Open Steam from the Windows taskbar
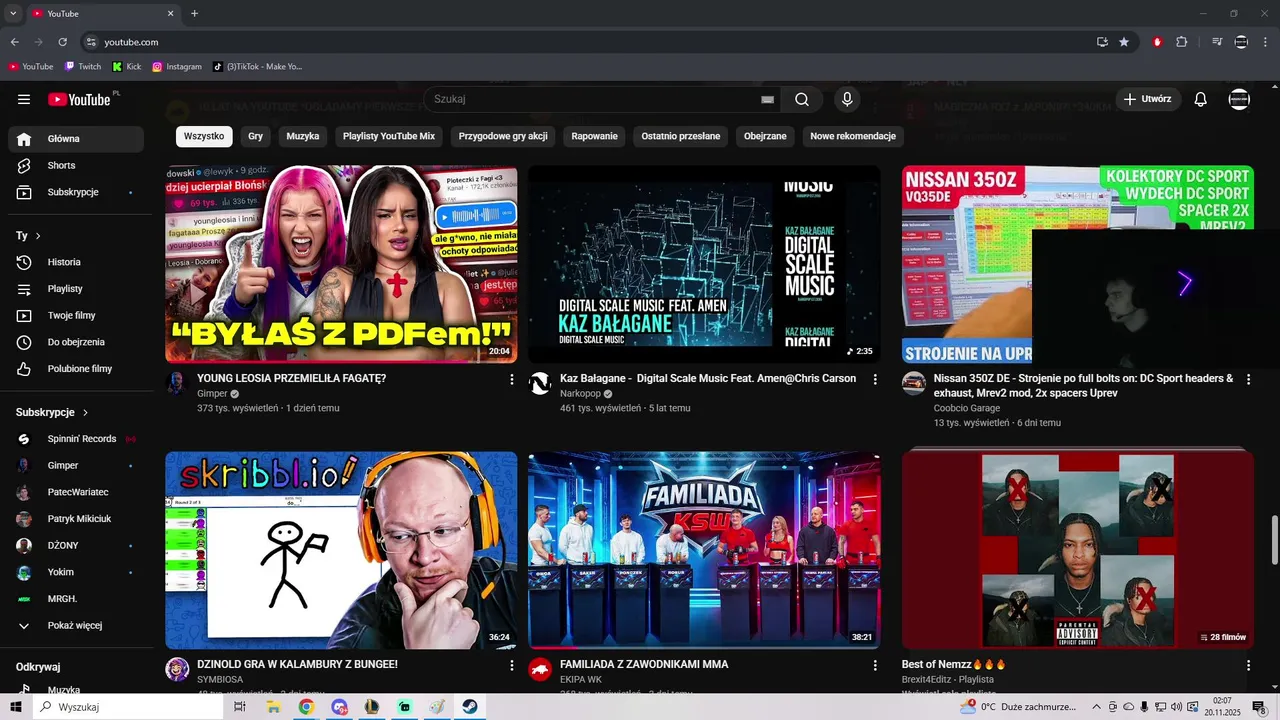Viewport: 1280px width, 720px height. pos(470,707)
